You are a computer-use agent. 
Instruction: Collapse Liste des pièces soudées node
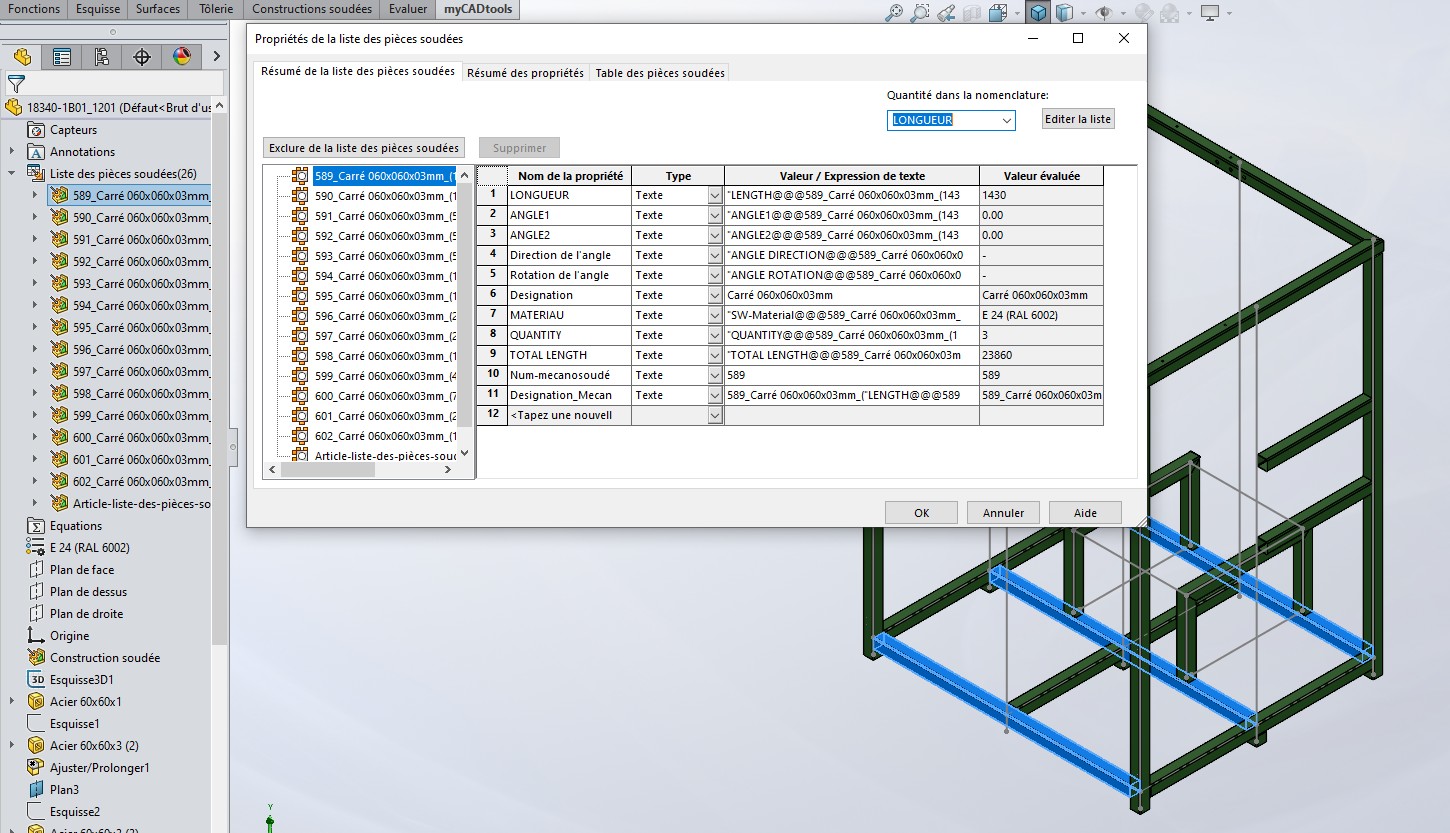coord(12,174)
